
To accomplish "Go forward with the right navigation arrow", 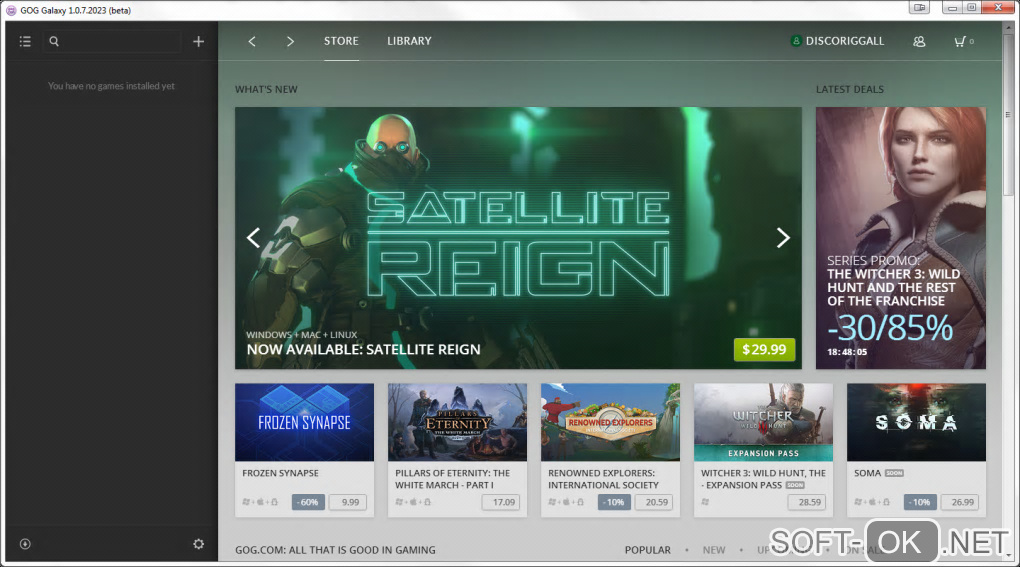I will click(290, 41).
